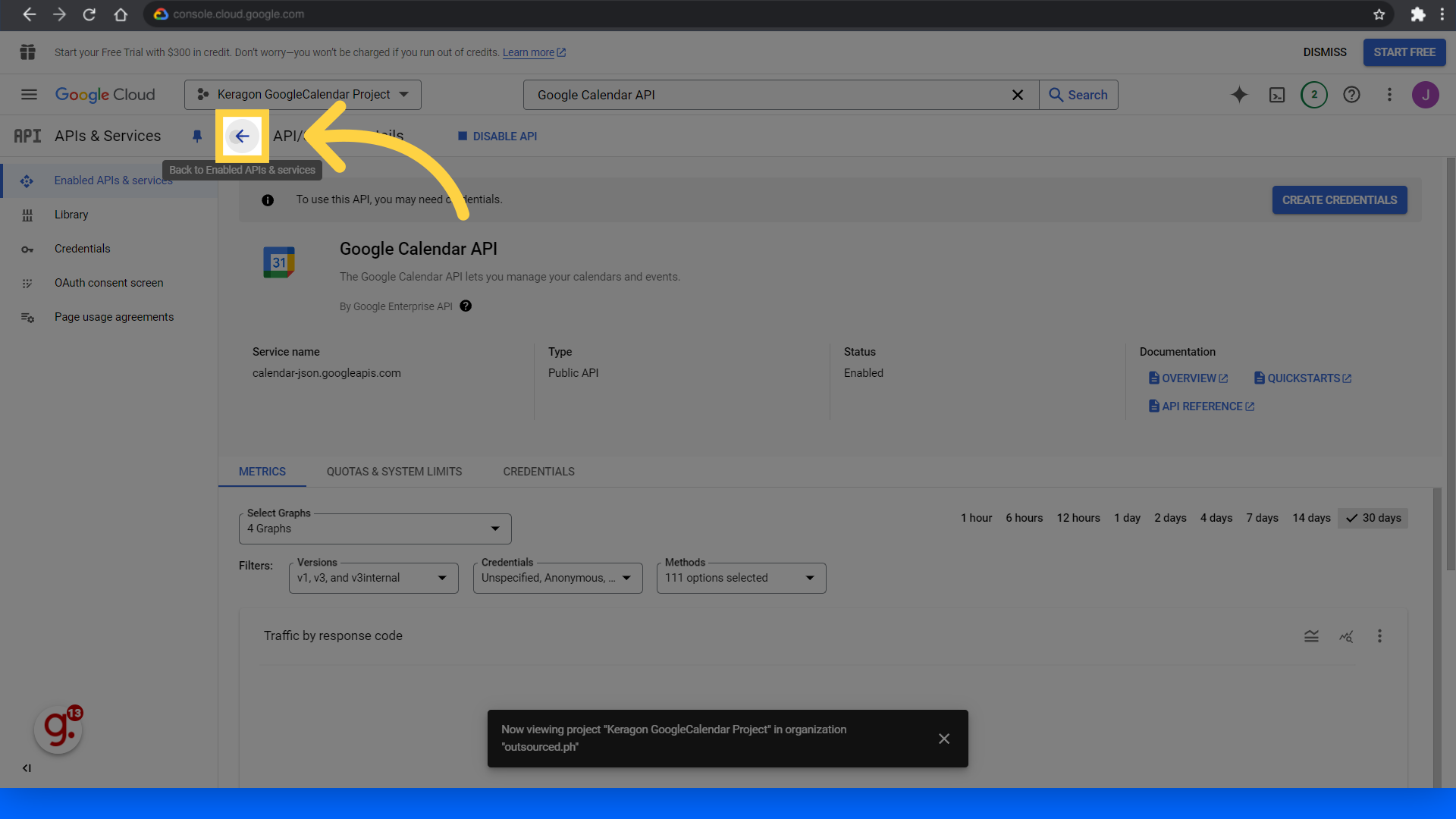Click the Google Calendar API logo thumbnail

(x=279, y=262)
